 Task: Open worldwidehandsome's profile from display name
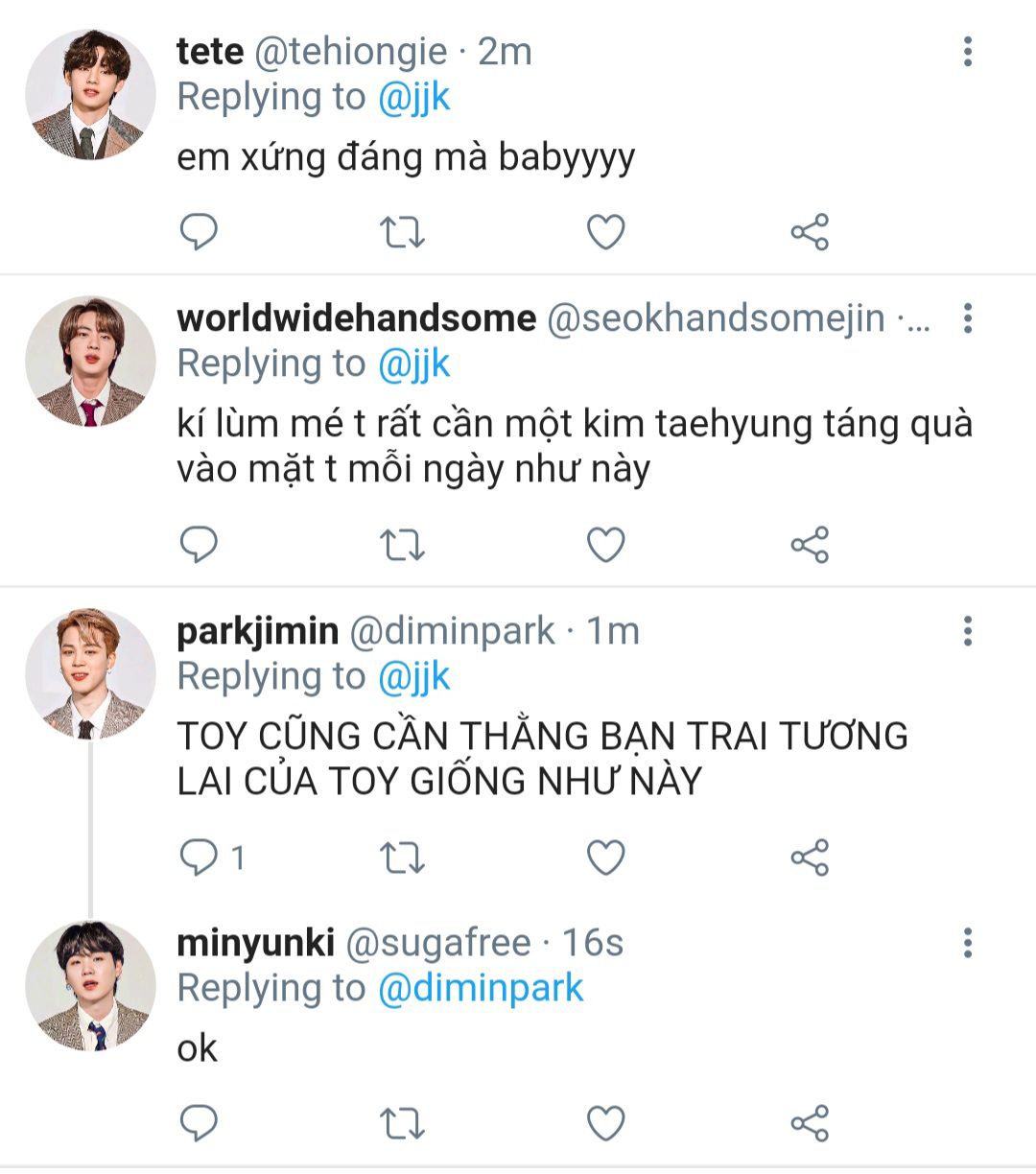(x=356, y=318)
